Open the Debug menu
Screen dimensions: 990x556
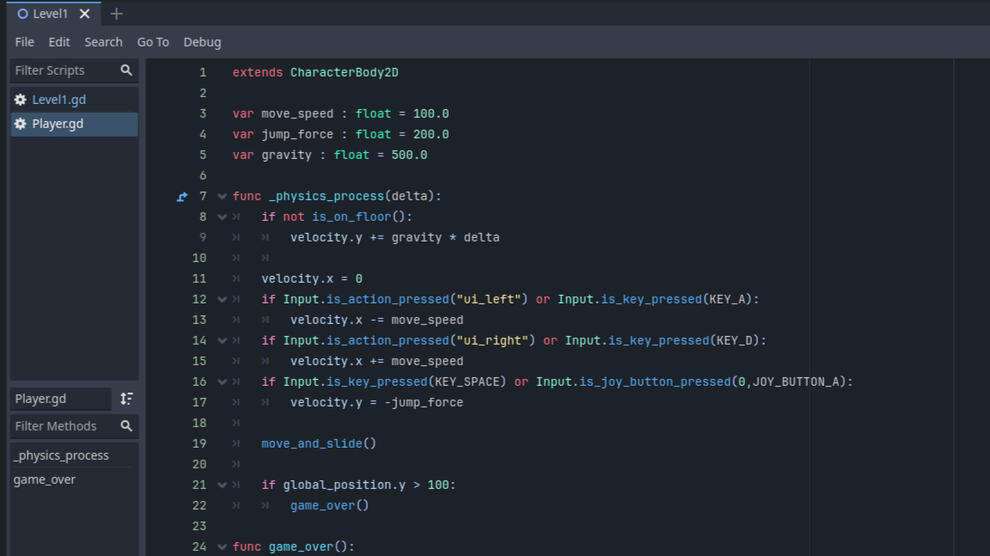coord(202,42)
